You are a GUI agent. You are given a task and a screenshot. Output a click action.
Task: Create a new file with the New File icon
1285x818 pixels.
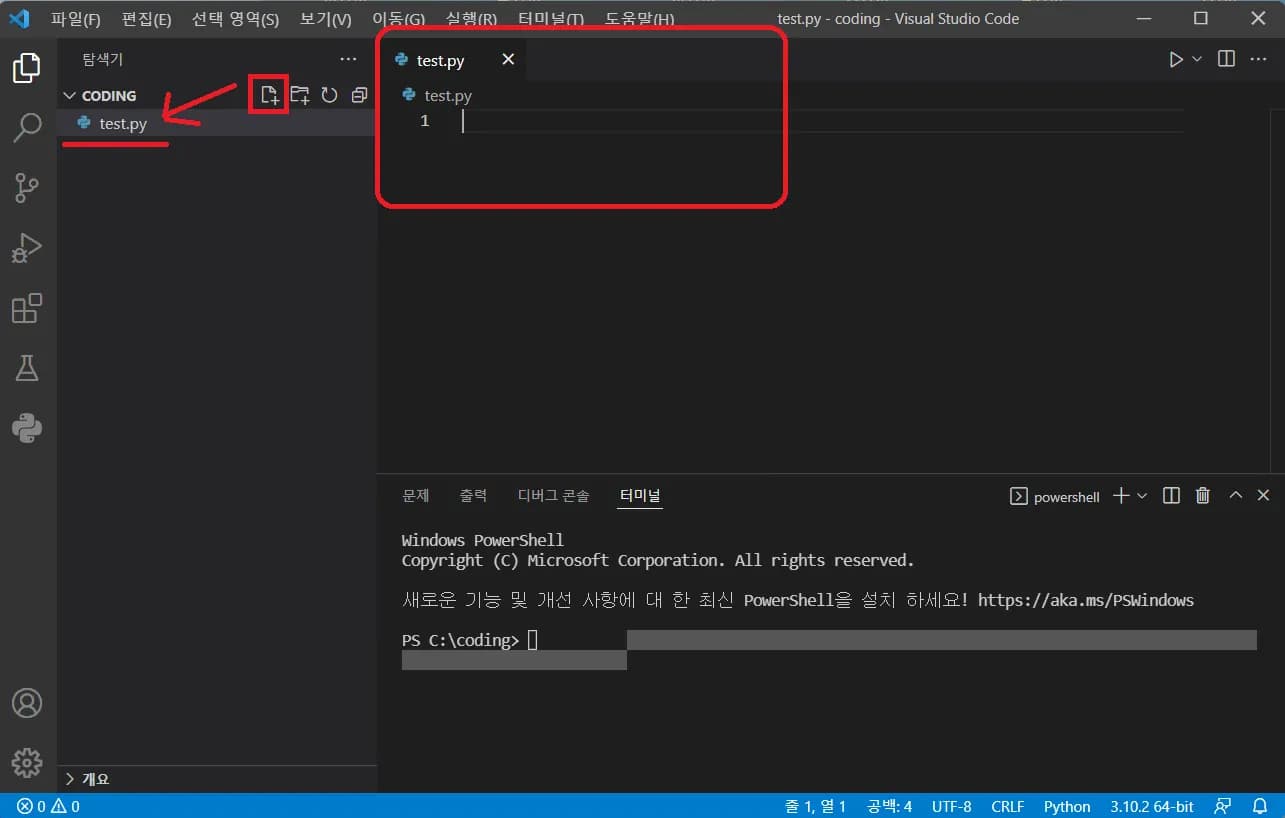[x=268, y=94]
